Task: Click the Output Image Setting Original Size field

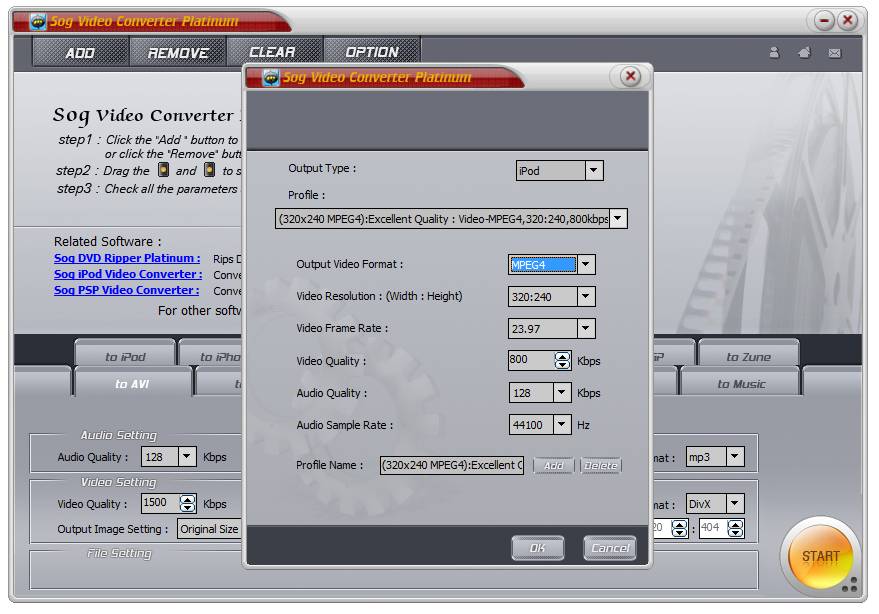Action: tap(209, 529)
